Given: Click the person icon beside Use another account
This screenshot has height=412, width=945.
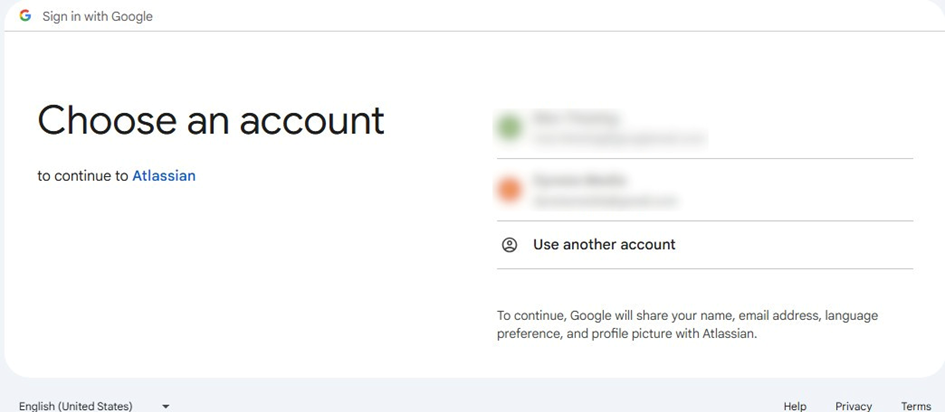Looking at the screenshot, I should pyautogui.click(x=509, y=245).
